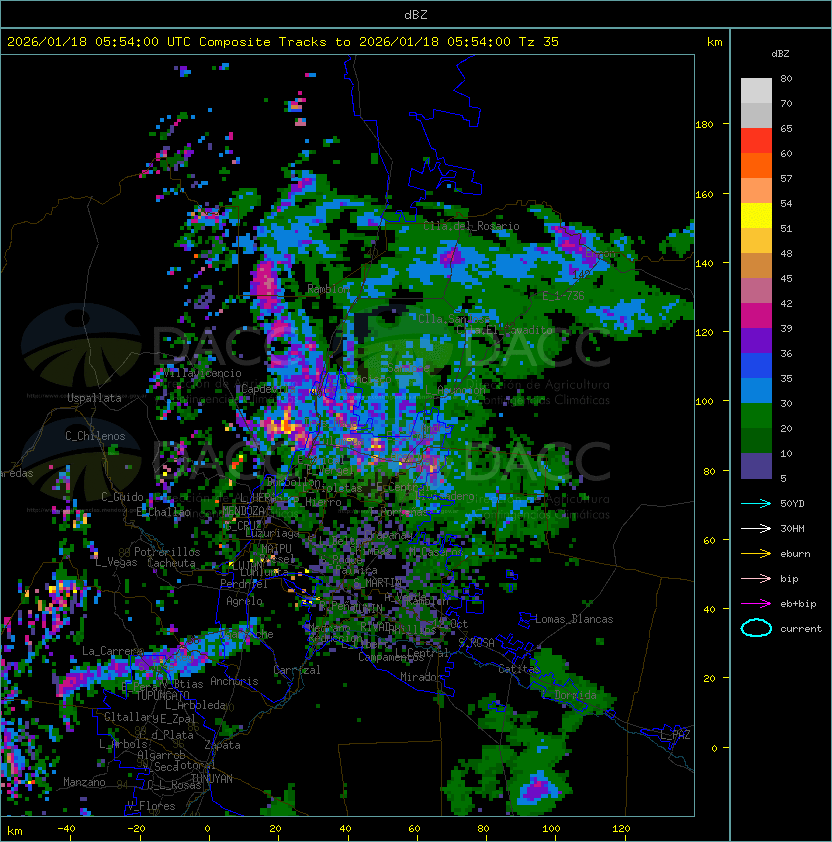
Task: Click the '35' label on dBZ scale
Action: [x=786, y=379]
